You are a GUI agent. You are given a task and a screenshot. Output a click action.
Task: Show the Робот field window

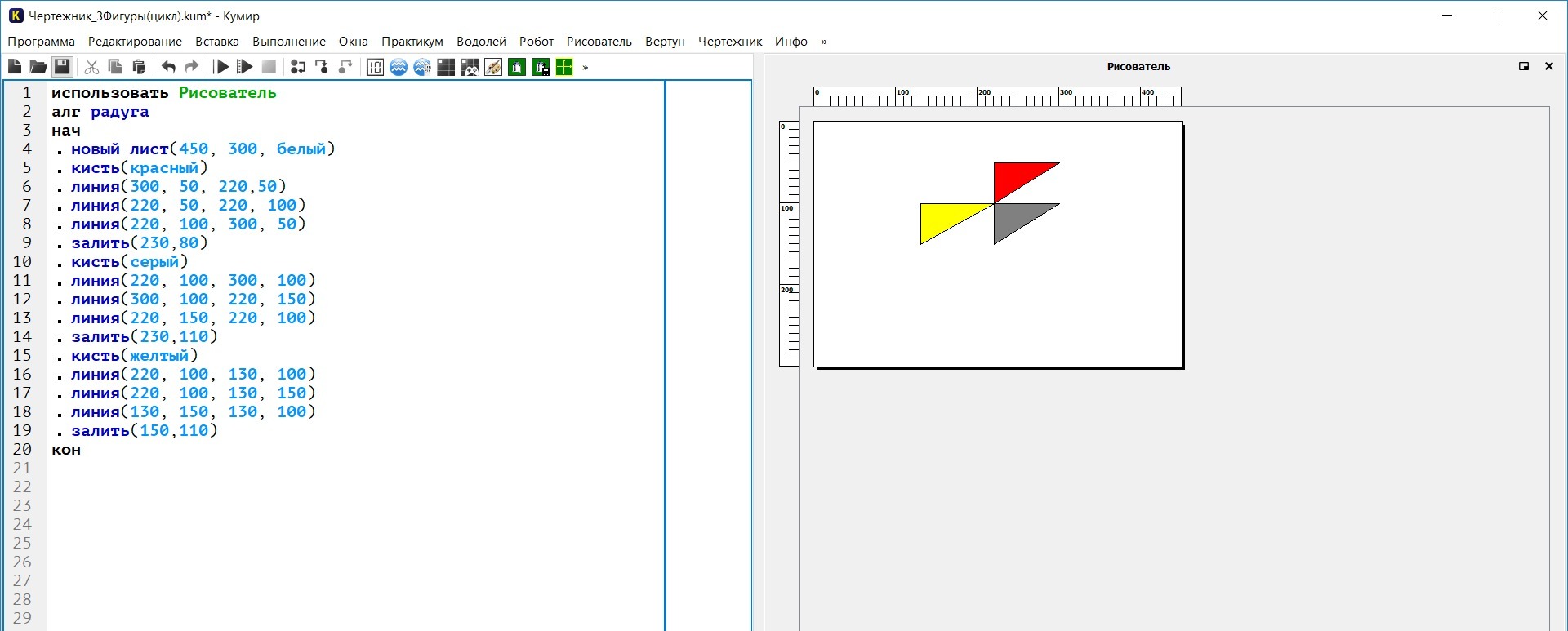point(446,67)
